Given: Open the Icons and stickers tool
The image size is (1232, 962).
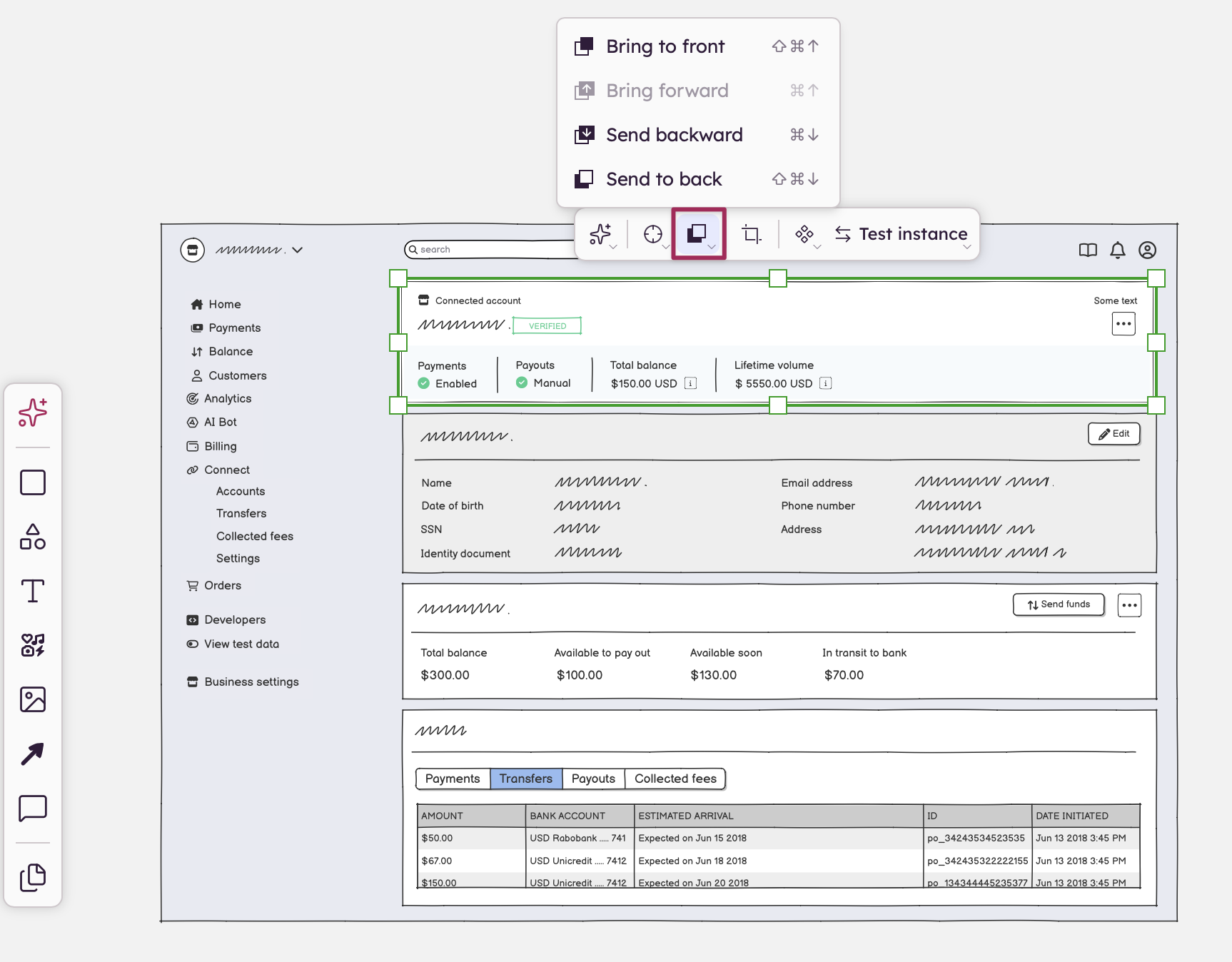Looking at the screenshot, I should pyautogui.click(x=33, y=645).
